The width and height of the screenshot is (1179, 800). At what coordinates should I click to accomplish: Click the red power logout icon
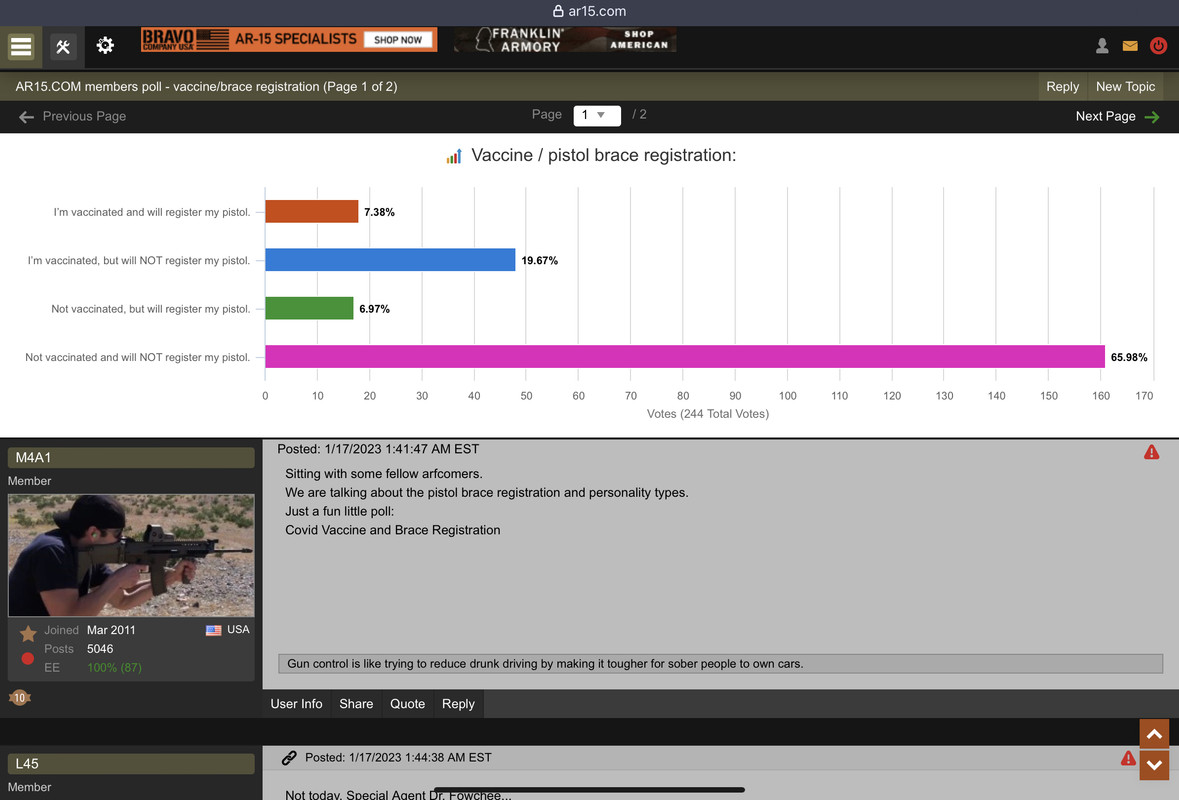coord(1158,46)
